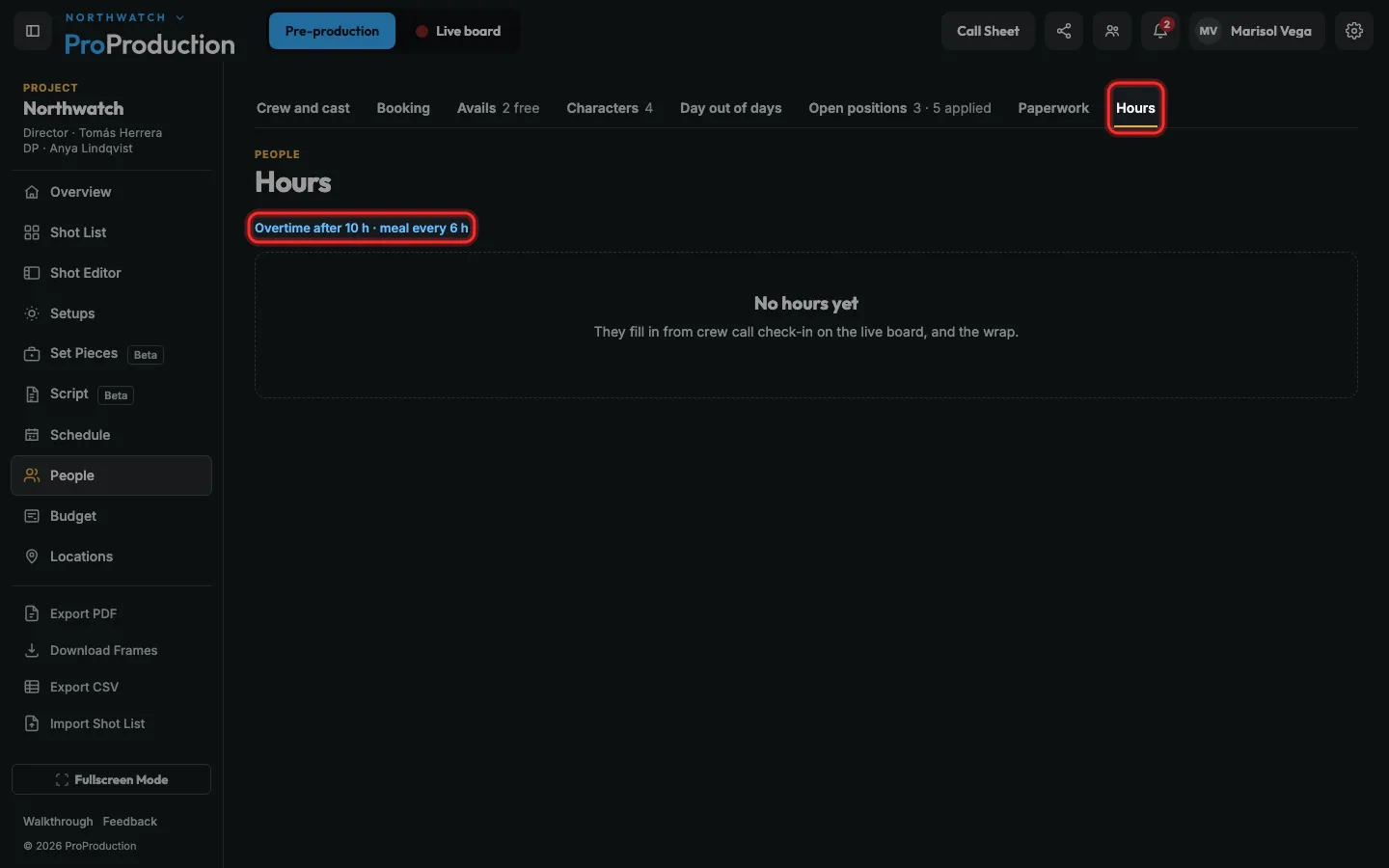Click the Northwatch project name

[x=73, y=108]
